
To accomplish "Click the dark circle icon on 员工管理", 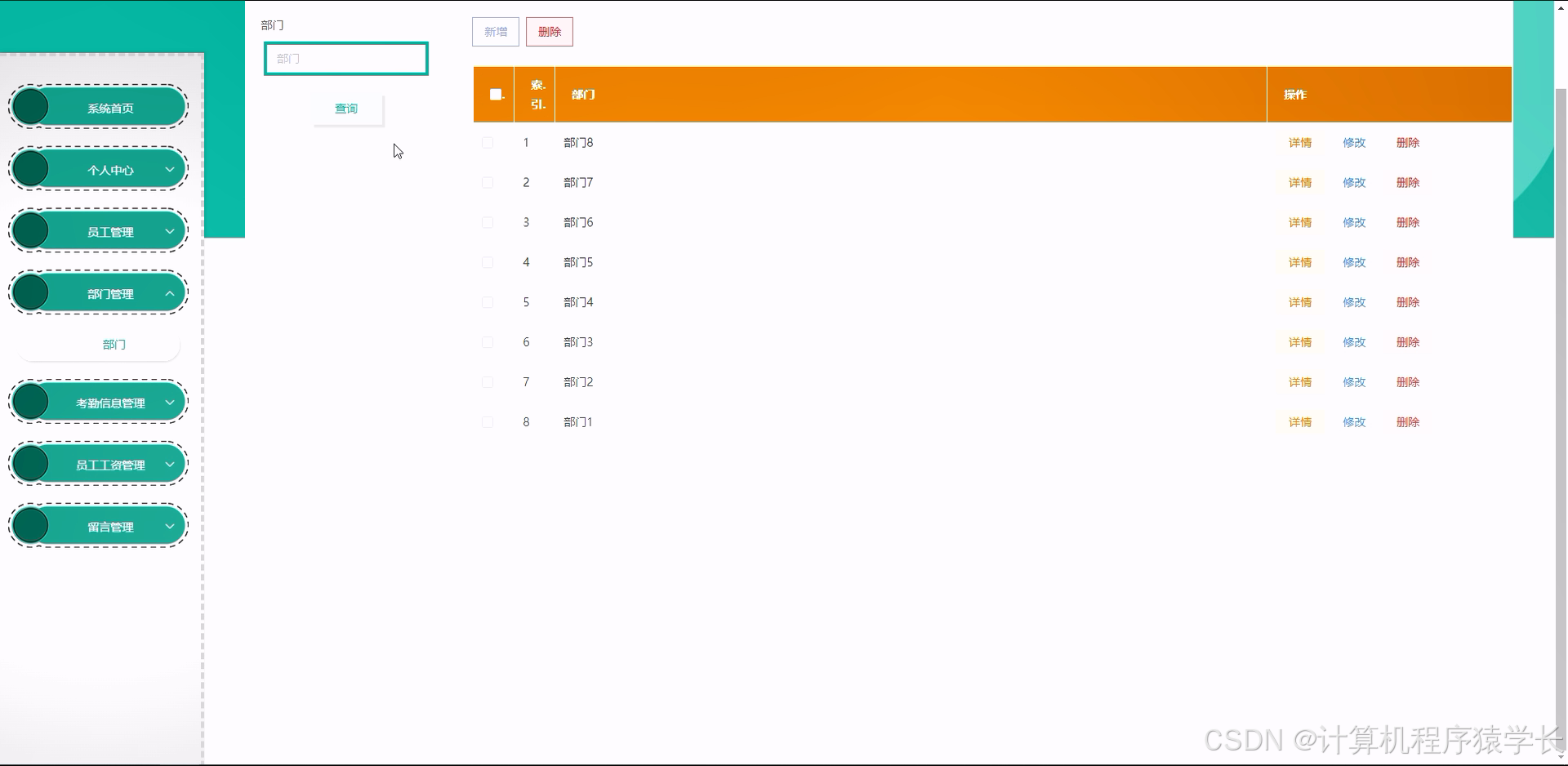I will [31, 231].
